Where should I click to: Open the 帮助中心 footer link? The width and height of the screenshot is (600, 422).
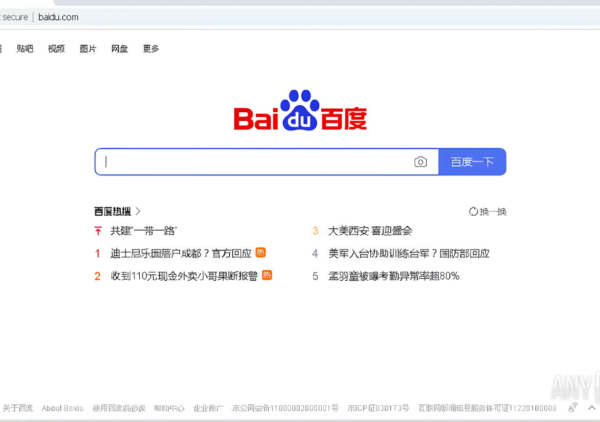click(x=169, y=408)
